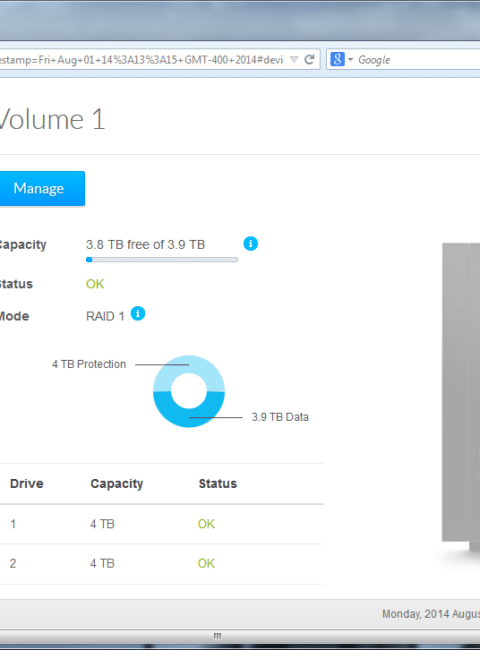Click the gray NAS device image
Screen dimensions: 480x650
(x=461, y=396)
